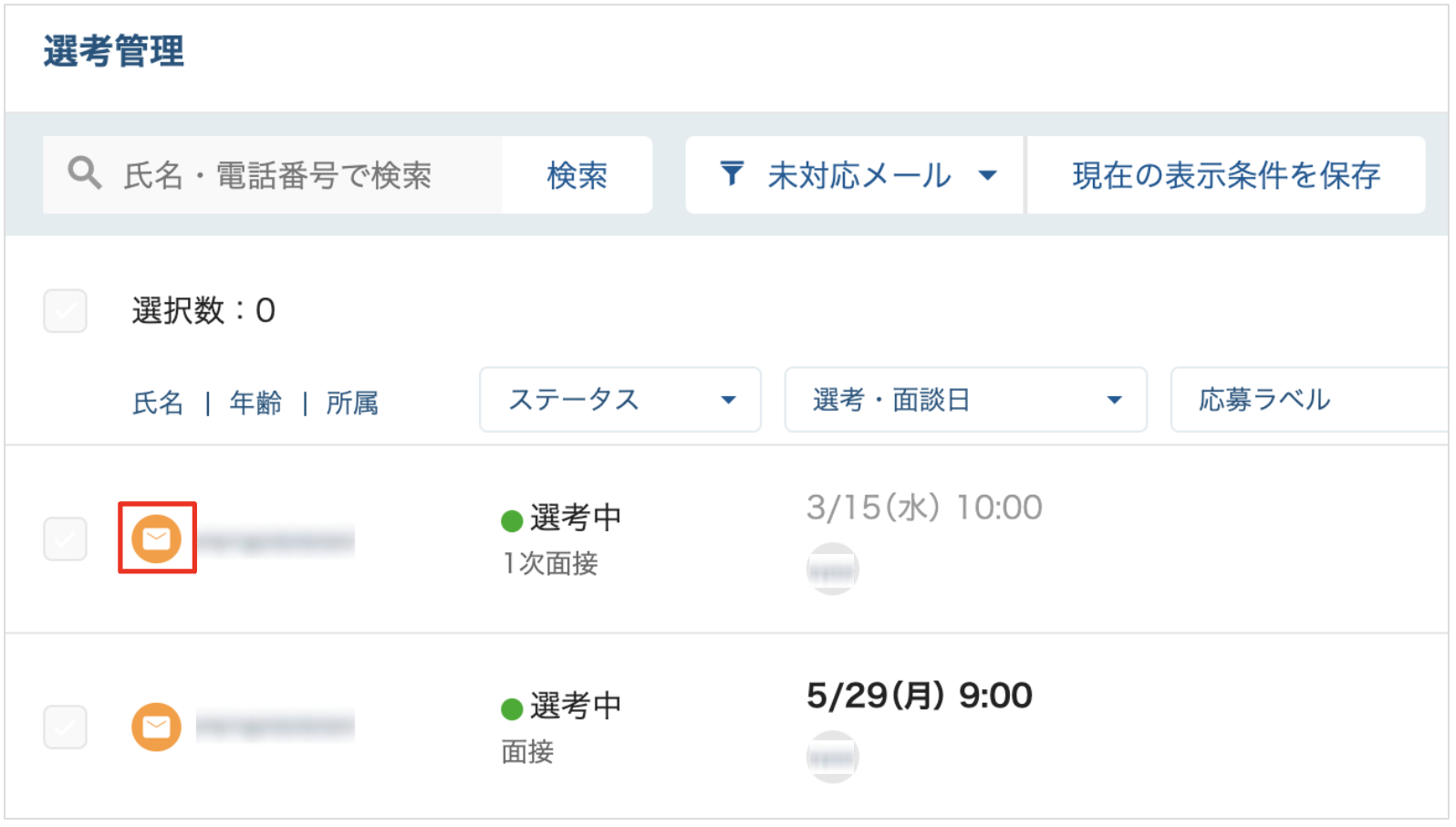This screenshot has height=827, width=1456.
Task: Open the 応募ラベル dropdown
Action: 1310,400
